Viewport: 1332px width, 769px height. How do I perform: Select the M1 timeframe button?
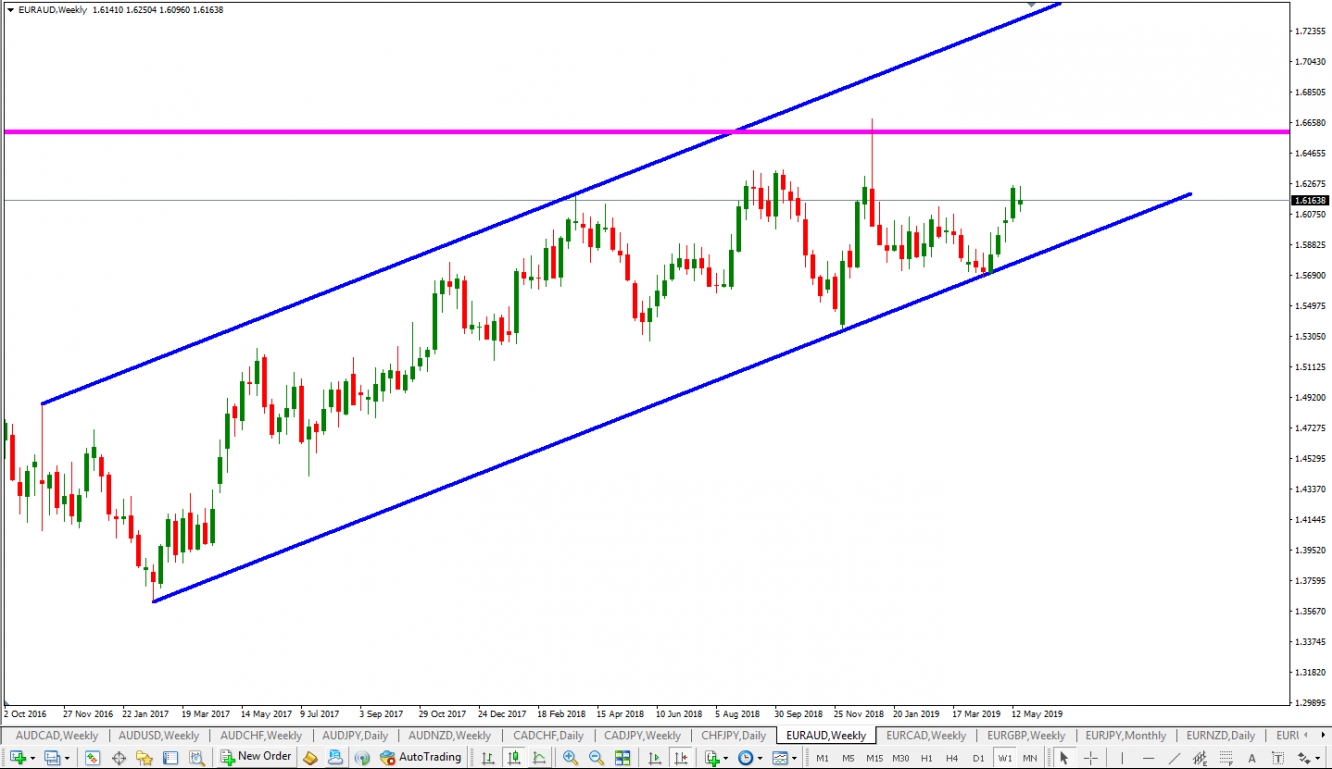point(822,758)
